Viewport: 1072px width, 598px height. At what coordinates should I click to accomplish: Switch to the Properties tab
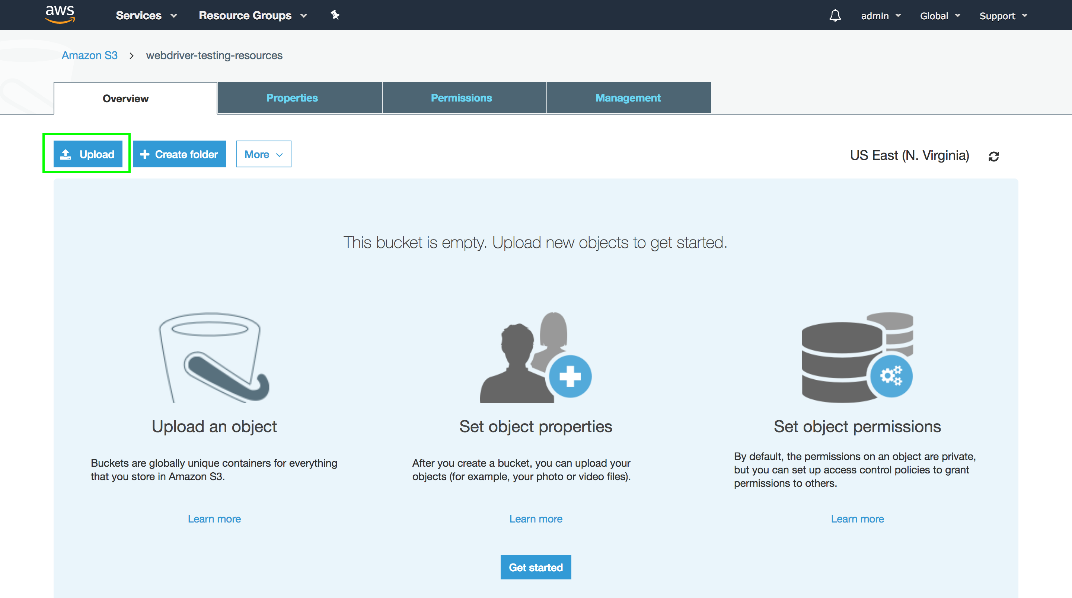[292, 98]
